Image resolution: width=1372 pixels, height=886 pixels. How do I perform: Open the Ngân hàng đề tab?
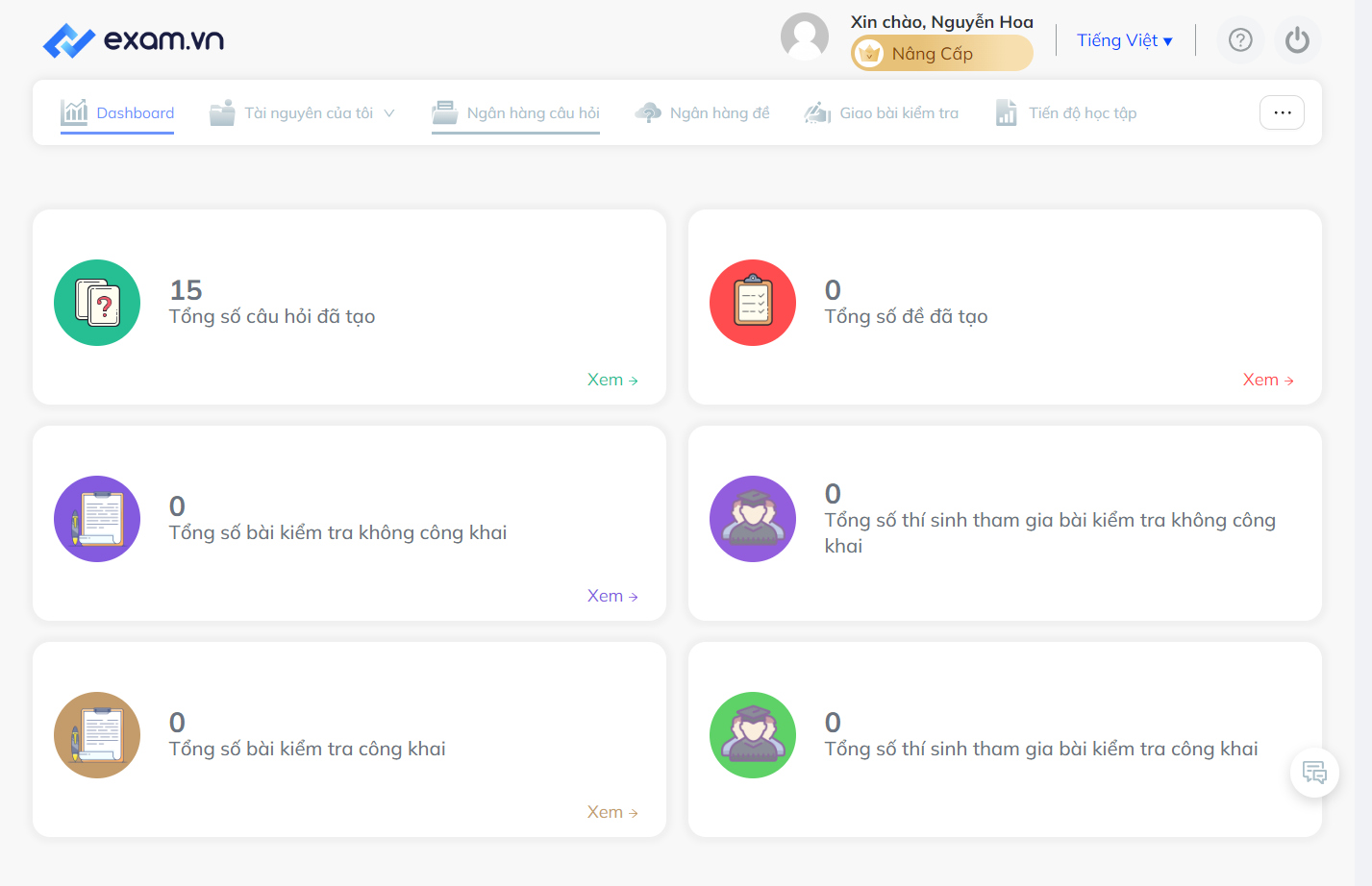[x=702, y=113]
